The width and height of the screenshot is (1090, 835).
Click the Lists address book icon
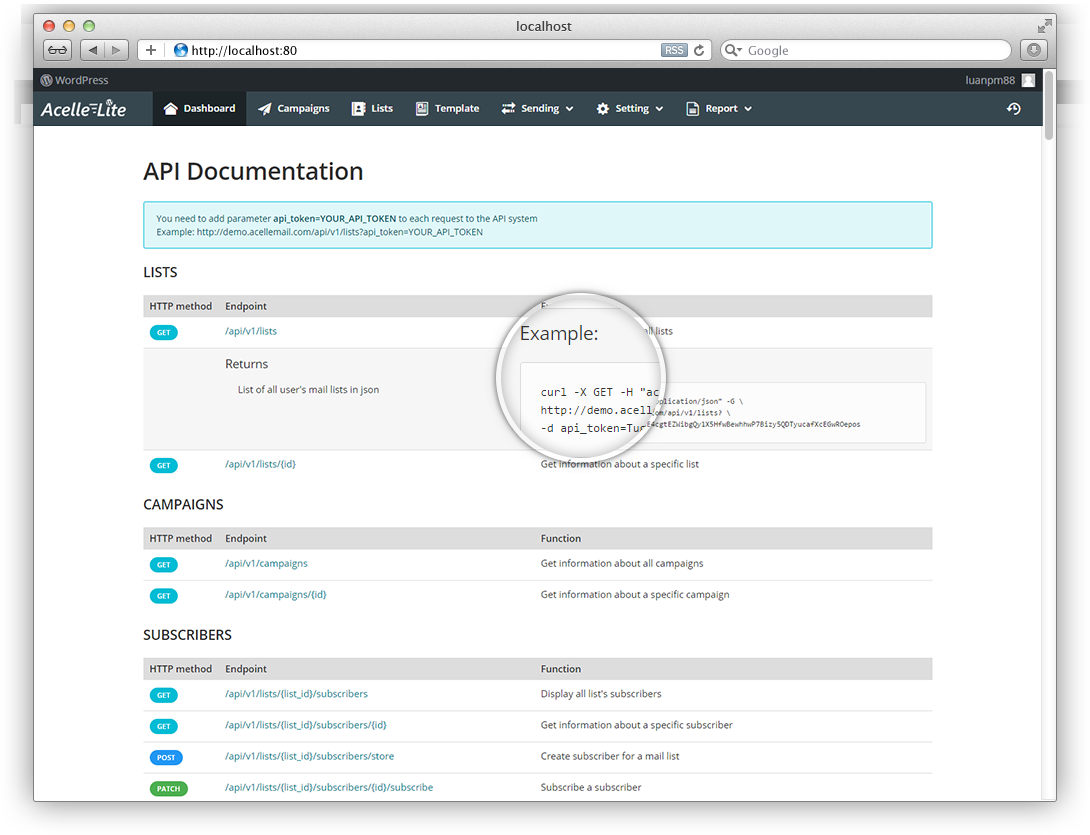click(358, 108)
